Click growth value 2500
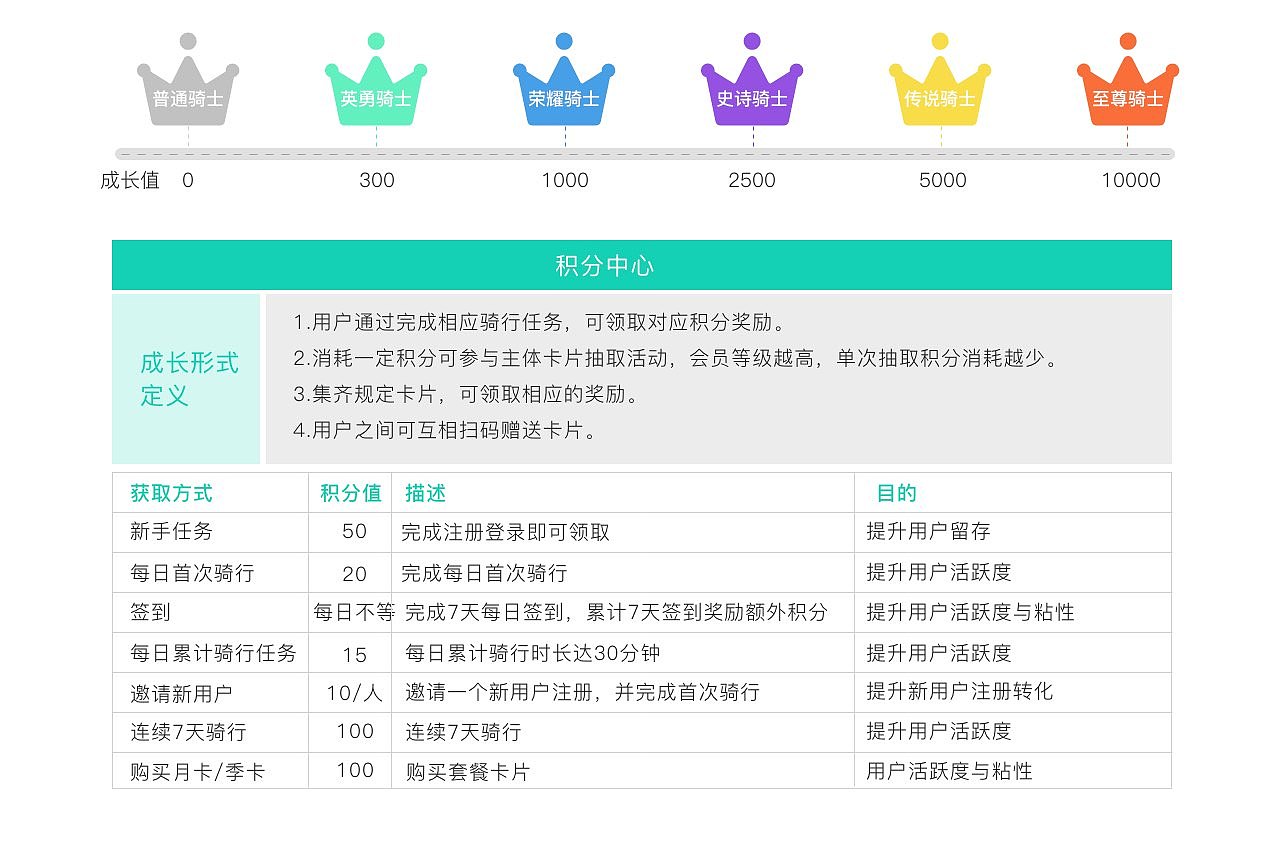The image size is (1280, 858). [752, 181]
